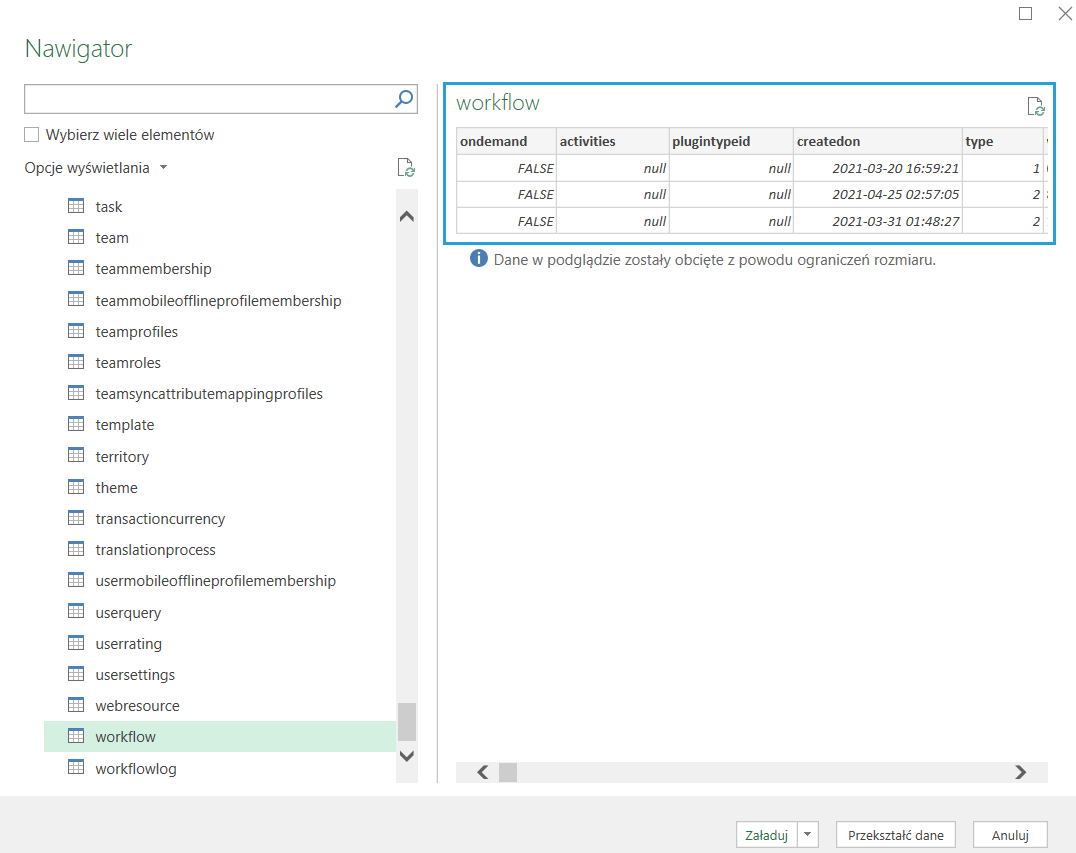1076x853 pixels.
Task: Click the table icon beside territory
Action: click(76, 456)
